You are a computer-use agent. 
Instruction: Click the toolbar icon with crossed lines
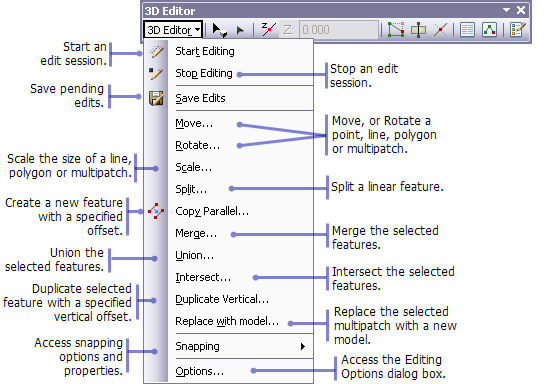point(440,30)
